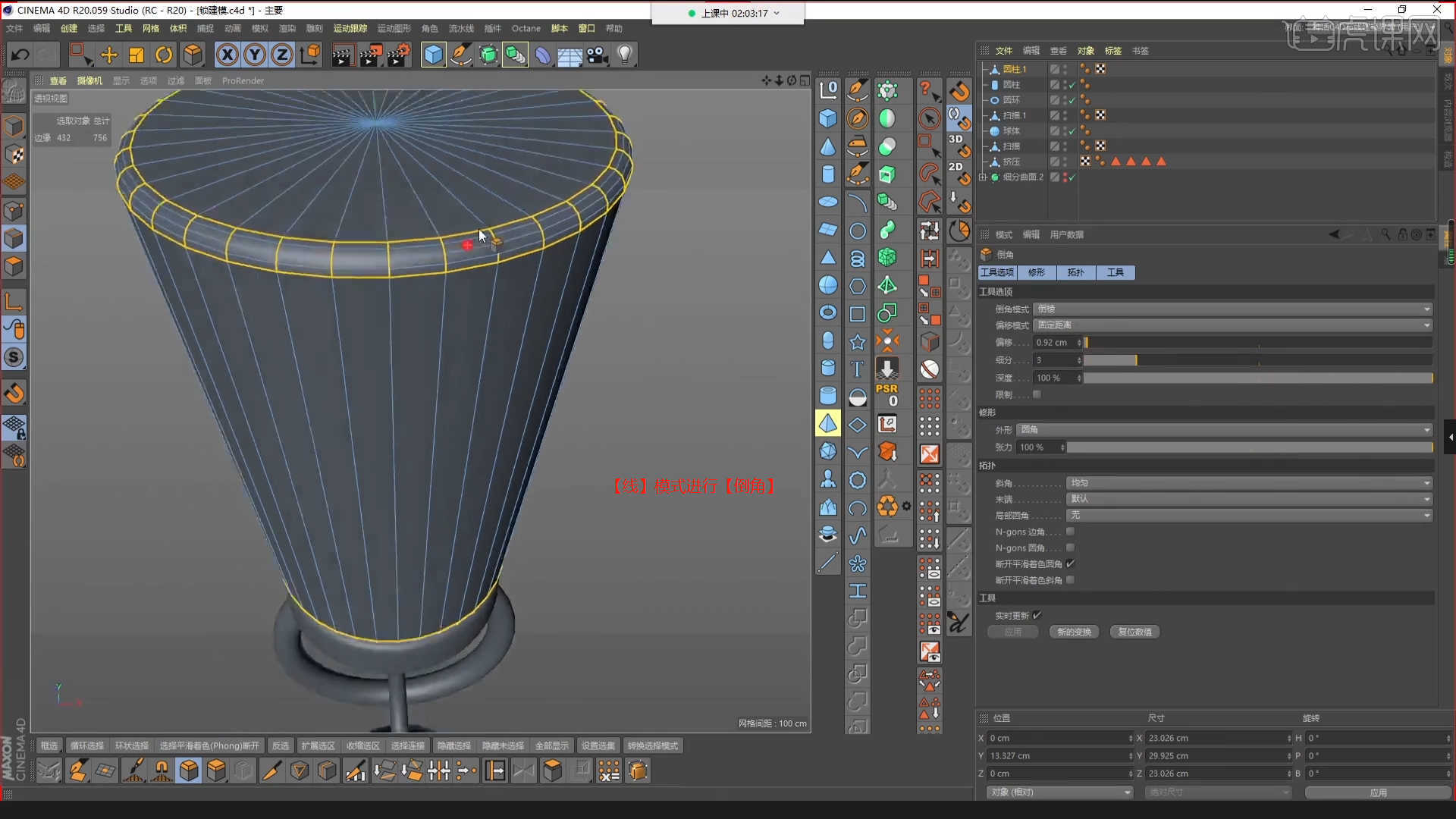The width and height of the screenshot is (1456, 819).
Task: Toggle Z axis lock icon
Action: tap(282, 55)
